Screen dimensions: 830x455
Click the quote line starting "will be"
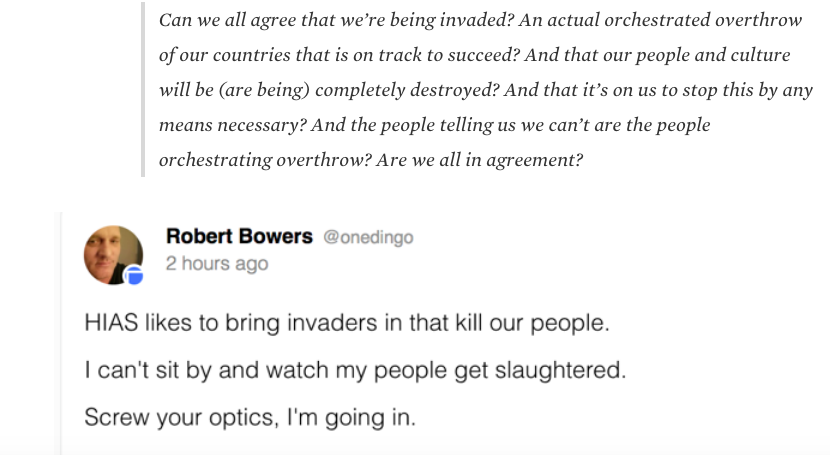click(x=486, y=90)
